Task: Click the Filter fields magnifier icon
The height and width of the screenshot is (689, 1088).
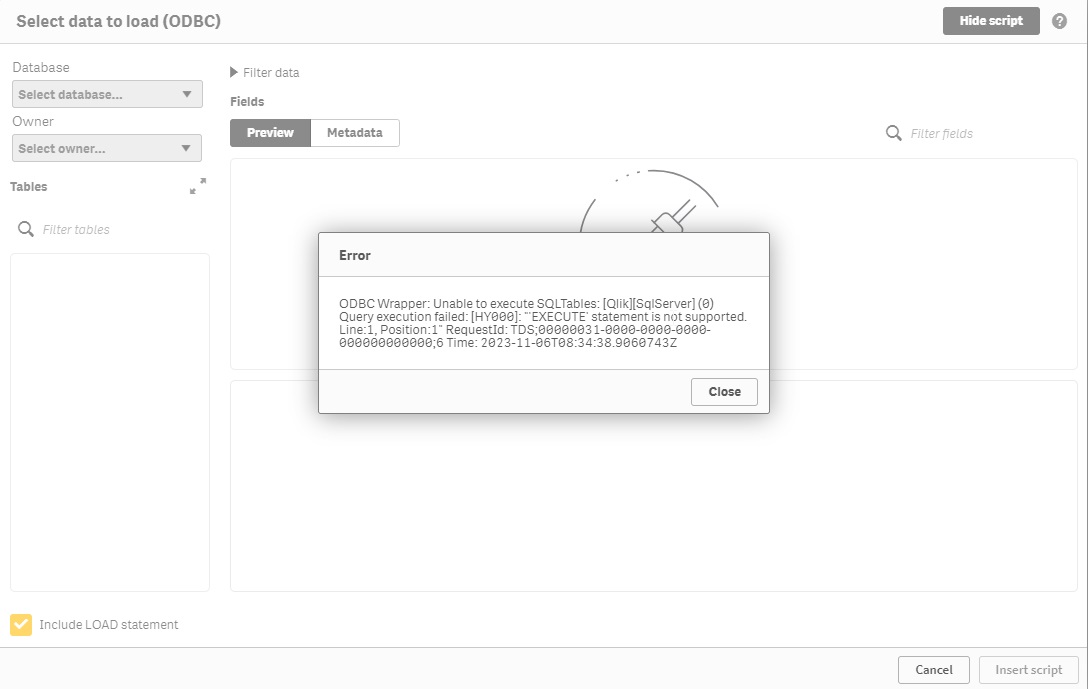Action: (x=894, y=133)
